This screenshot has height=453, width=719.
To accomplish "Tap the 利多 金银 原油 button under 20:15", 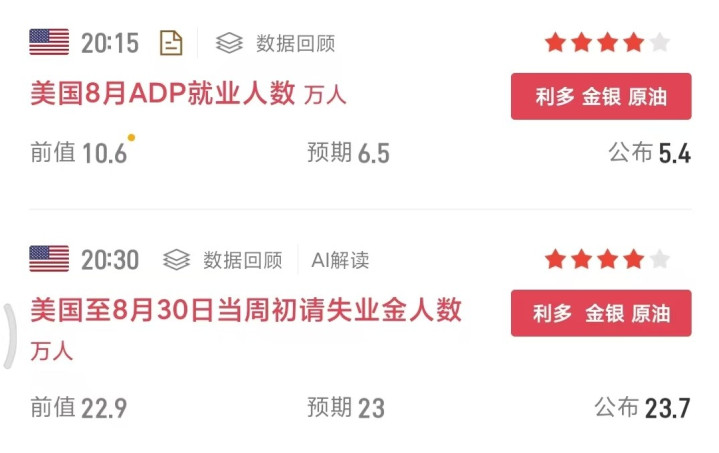I will (x=601, y=96).
